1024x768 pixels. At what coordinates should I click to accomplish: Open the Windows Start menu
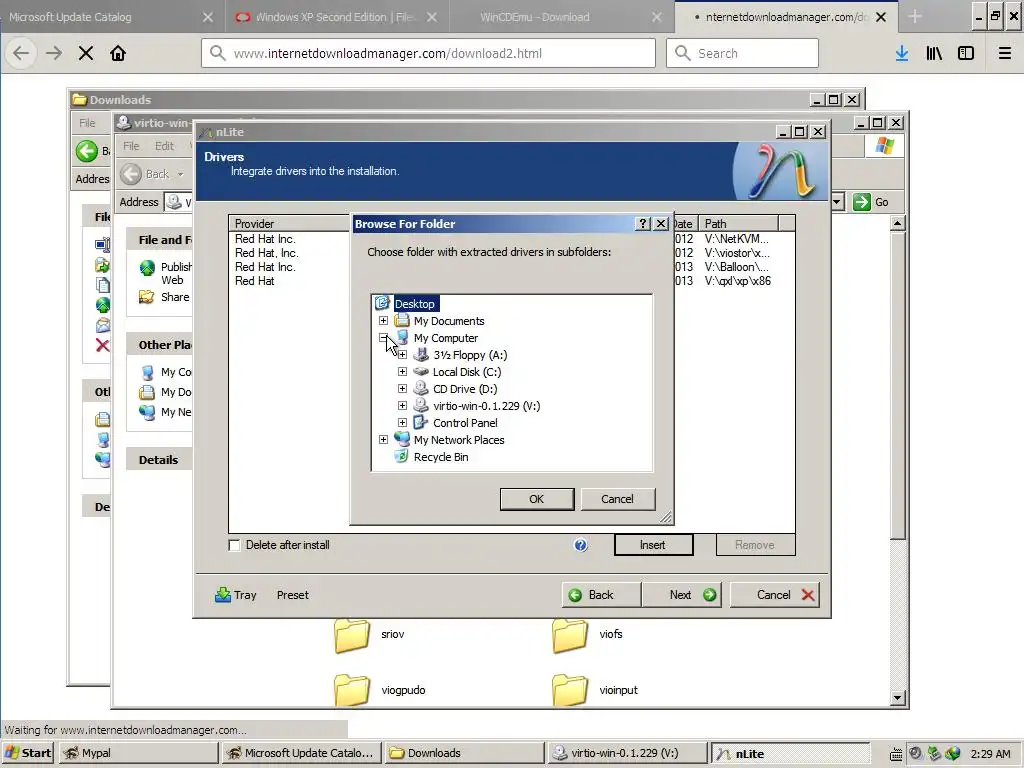coord(29,753)
